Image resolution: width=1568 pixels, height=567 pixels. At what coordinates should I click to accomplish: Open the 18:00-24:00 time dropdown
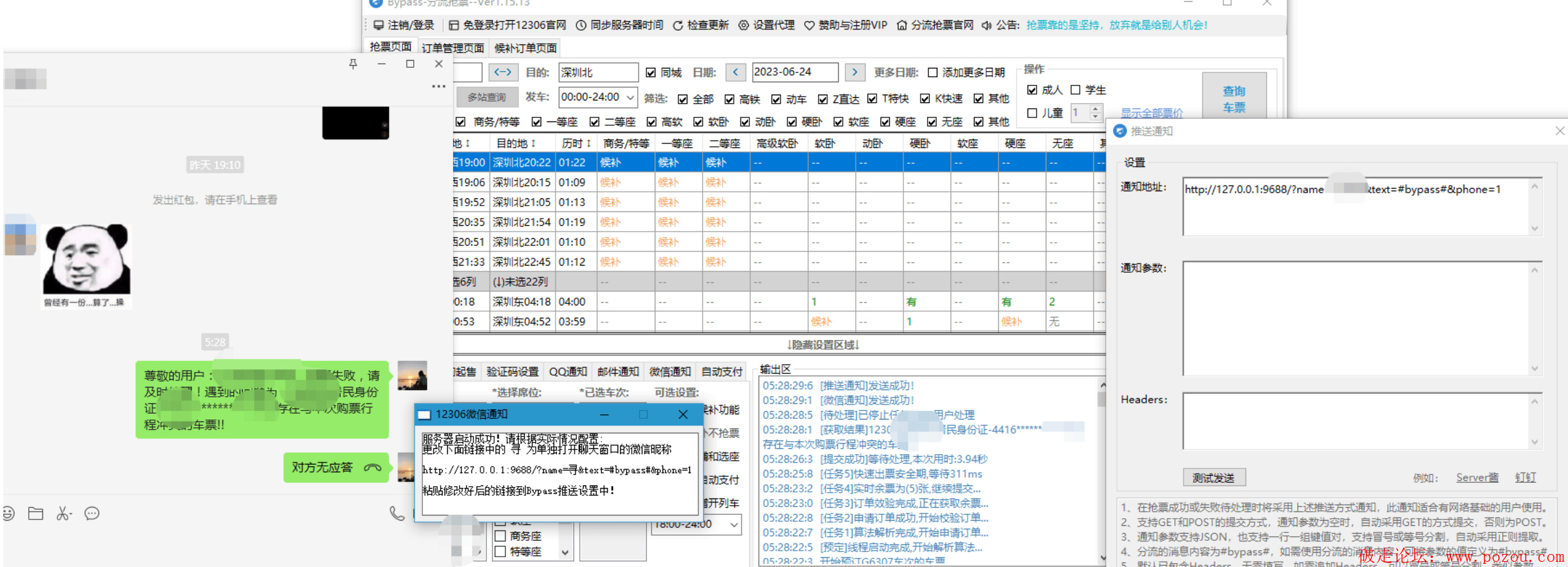[x=734, y=525]
